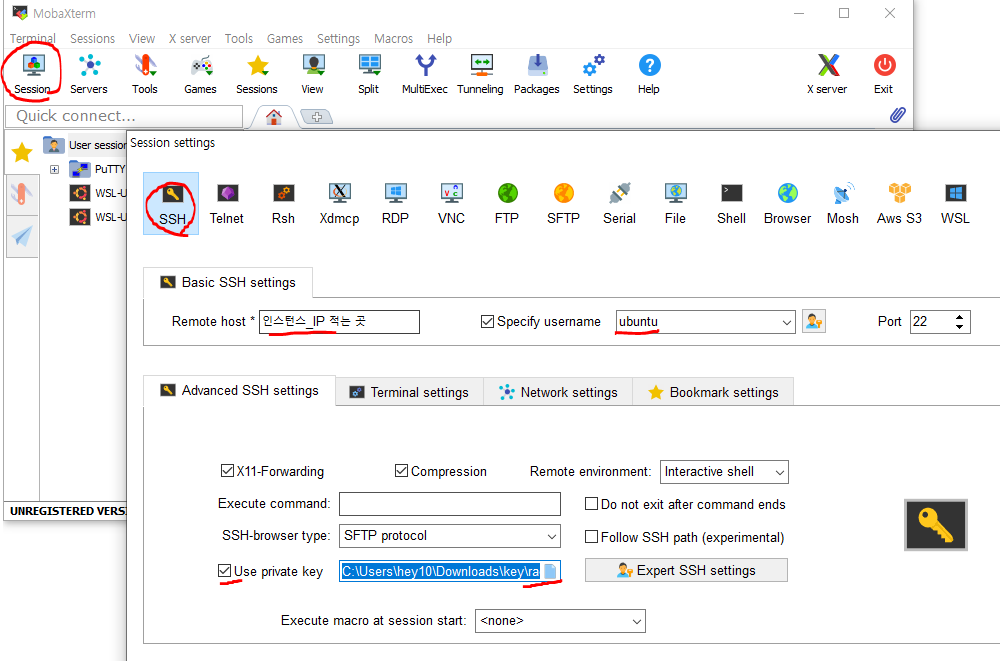Open Remote environment Interactive shell dropdown
1000x661 pixels.
coord(724,472)
